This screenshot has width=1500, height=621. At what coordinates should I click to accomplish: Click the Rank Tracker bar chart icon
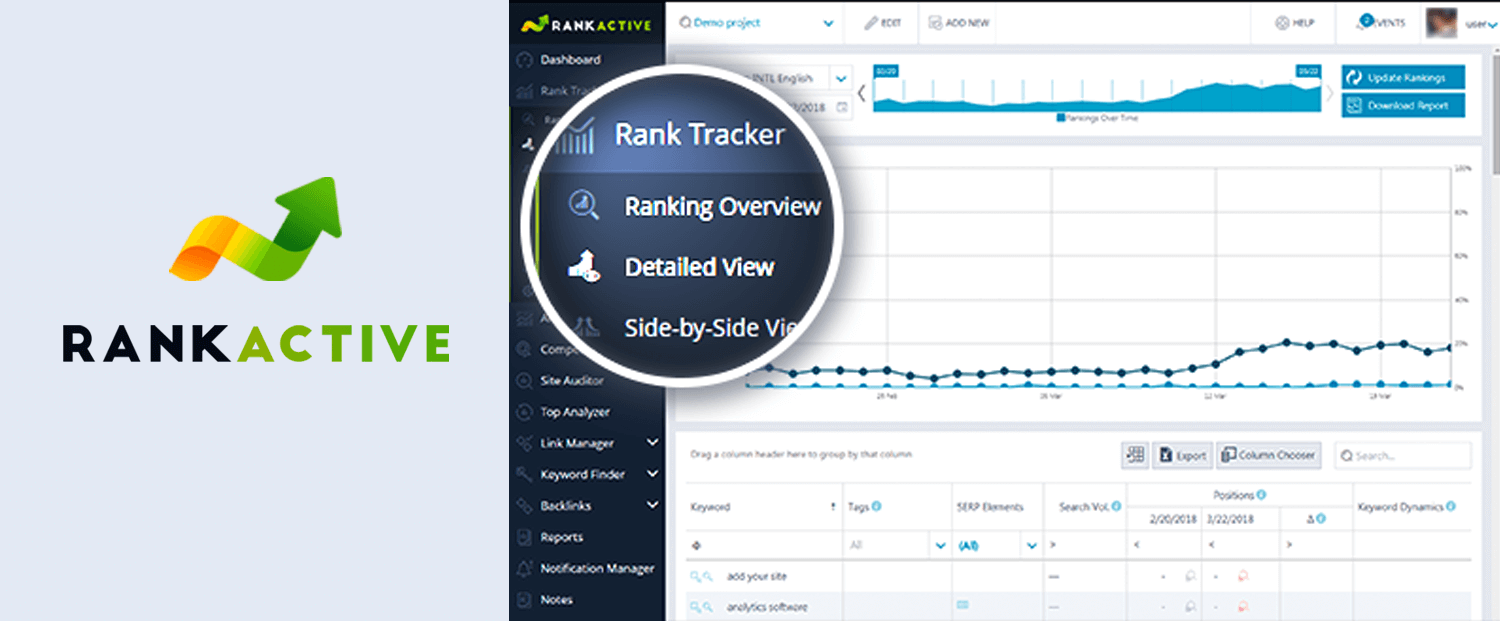click(575, 136)
